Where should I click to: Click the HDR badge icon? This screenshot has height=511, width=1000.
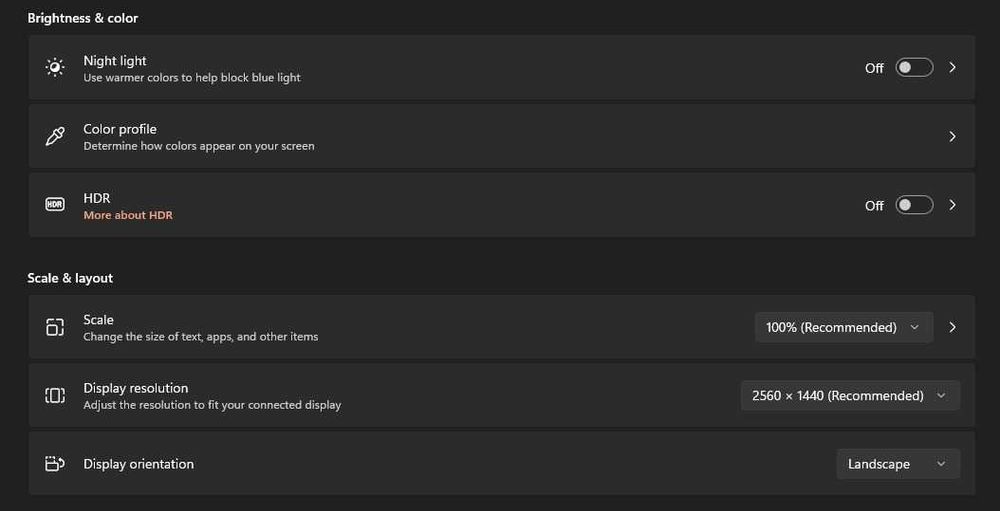55,205
